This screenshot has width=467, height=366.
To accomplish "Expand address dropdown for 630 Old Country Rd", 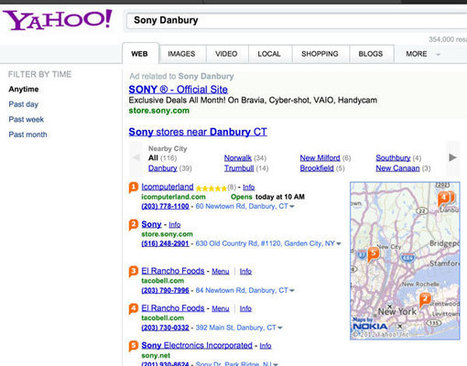I will [x=339, y=244].
